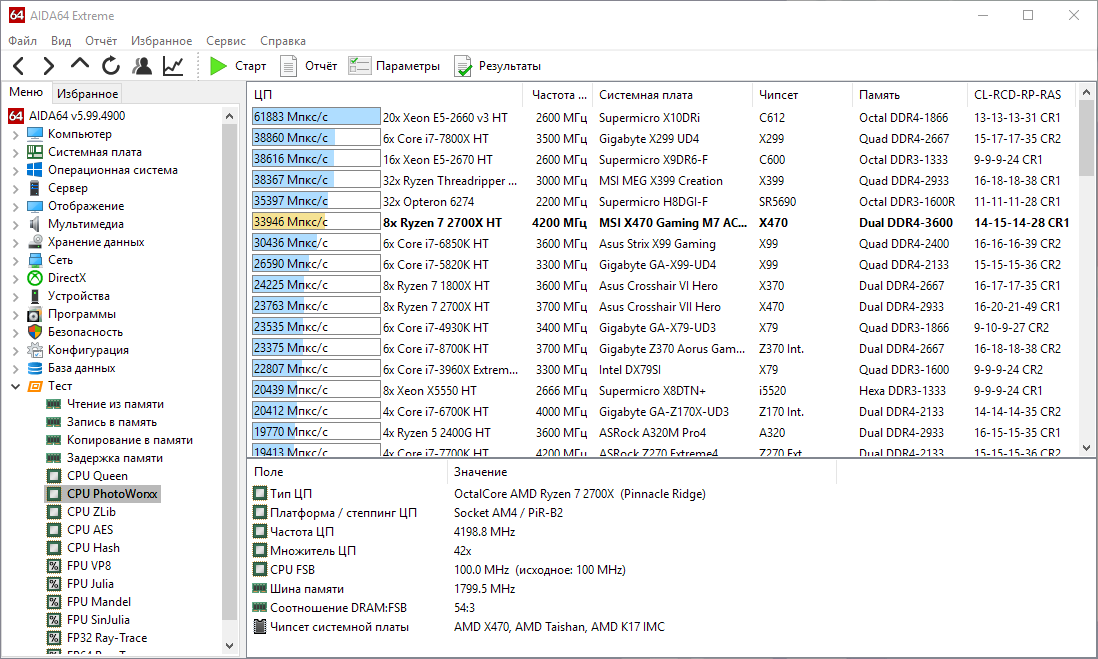Go forward with the right arrow icon
Image resolution: width=1098 pixels, height=659 pixels.
(x=48, y=66)
